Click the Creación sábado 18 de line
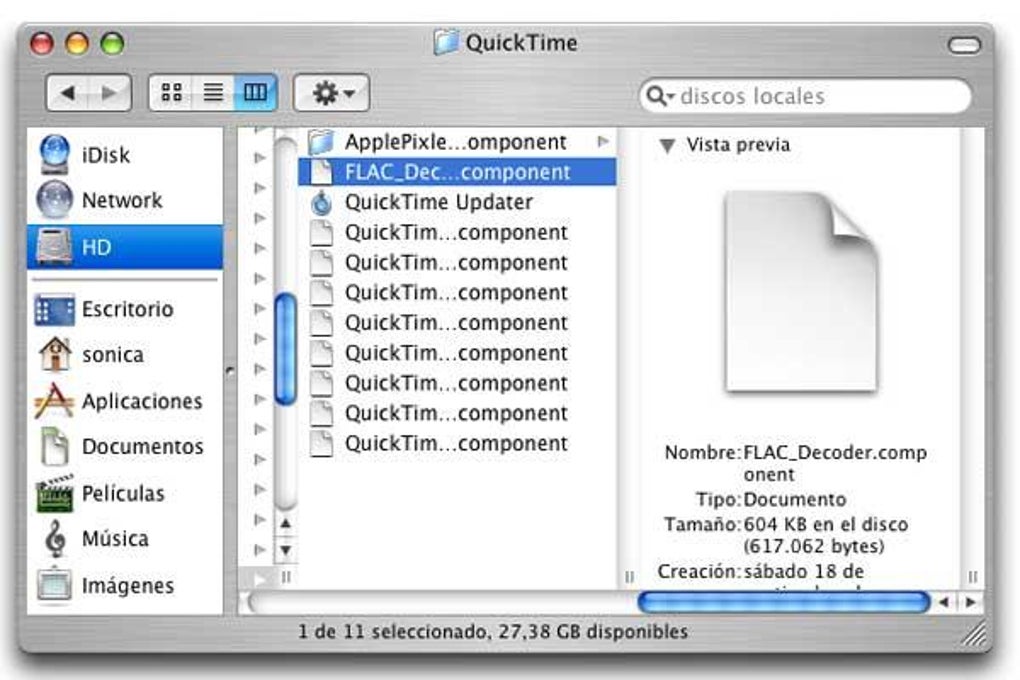 (760, 571)
